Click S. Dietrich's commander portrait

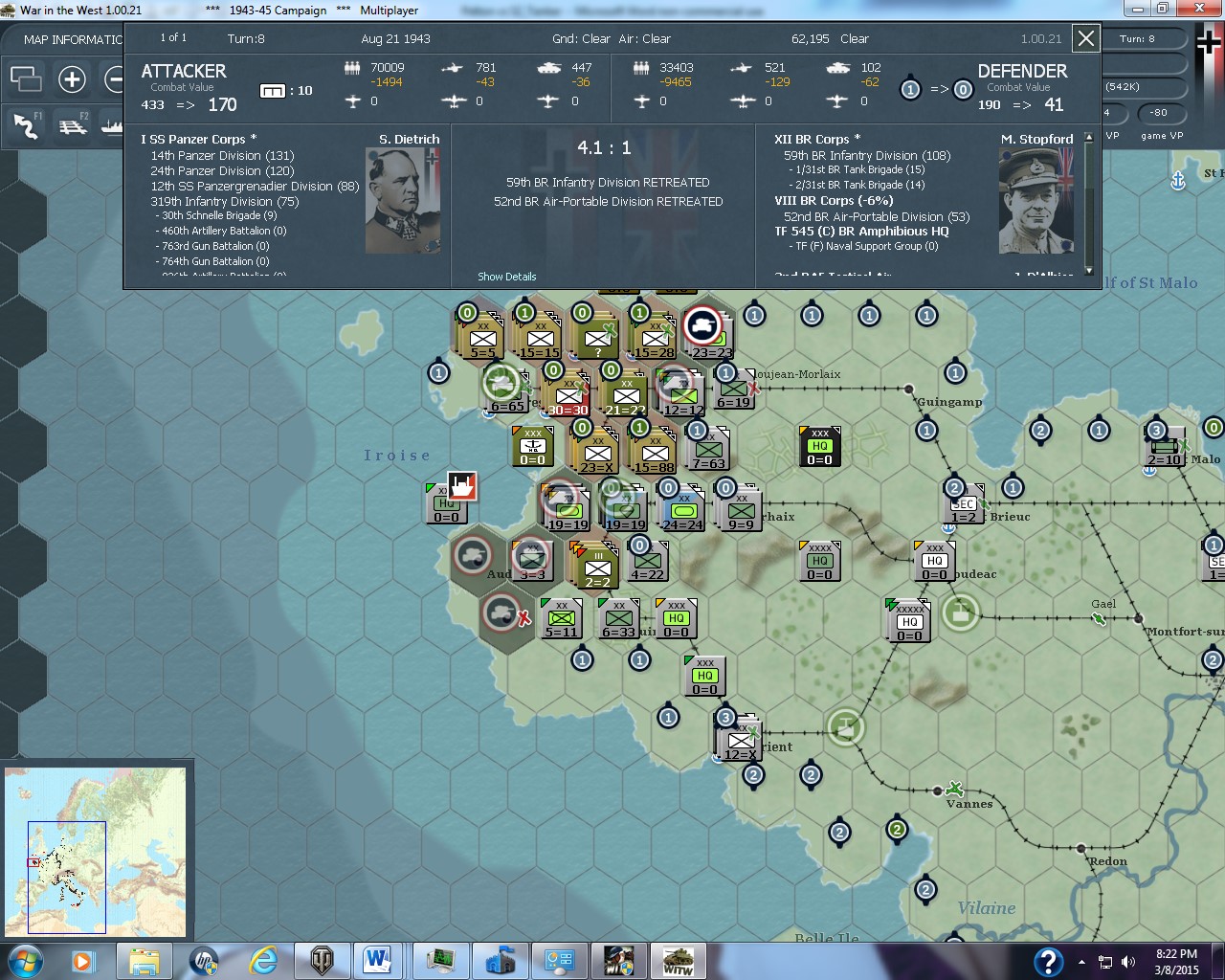pyautogui.click(x=403, y=201)
